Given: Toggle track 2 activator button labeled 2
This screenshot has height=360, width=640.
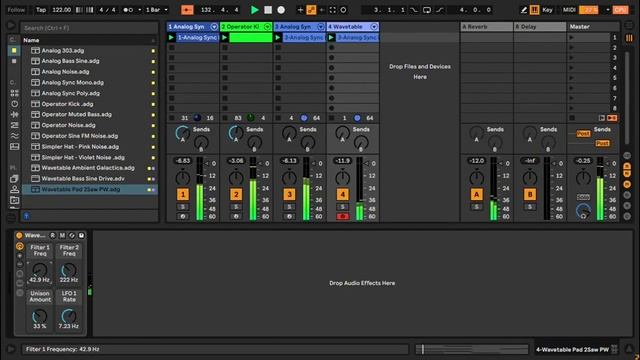Looking at the screenshot, I should coord(236,194).
